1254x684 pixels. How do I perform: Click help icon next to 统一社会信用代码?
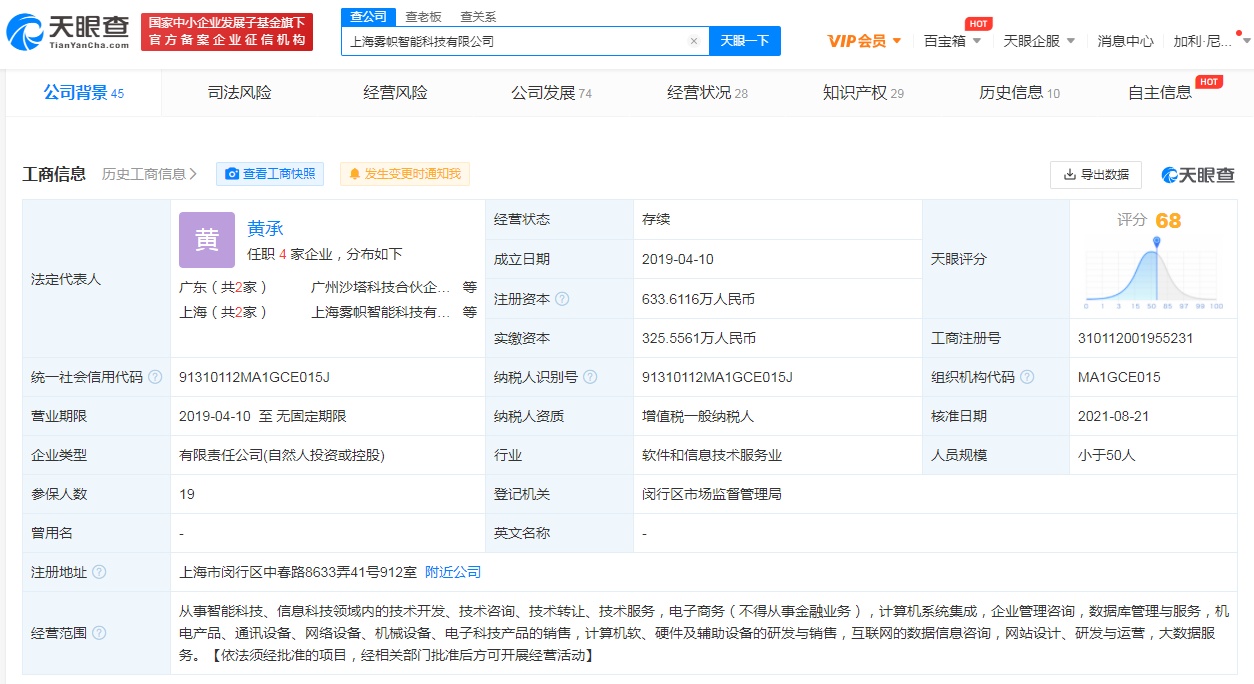[155, 377]
